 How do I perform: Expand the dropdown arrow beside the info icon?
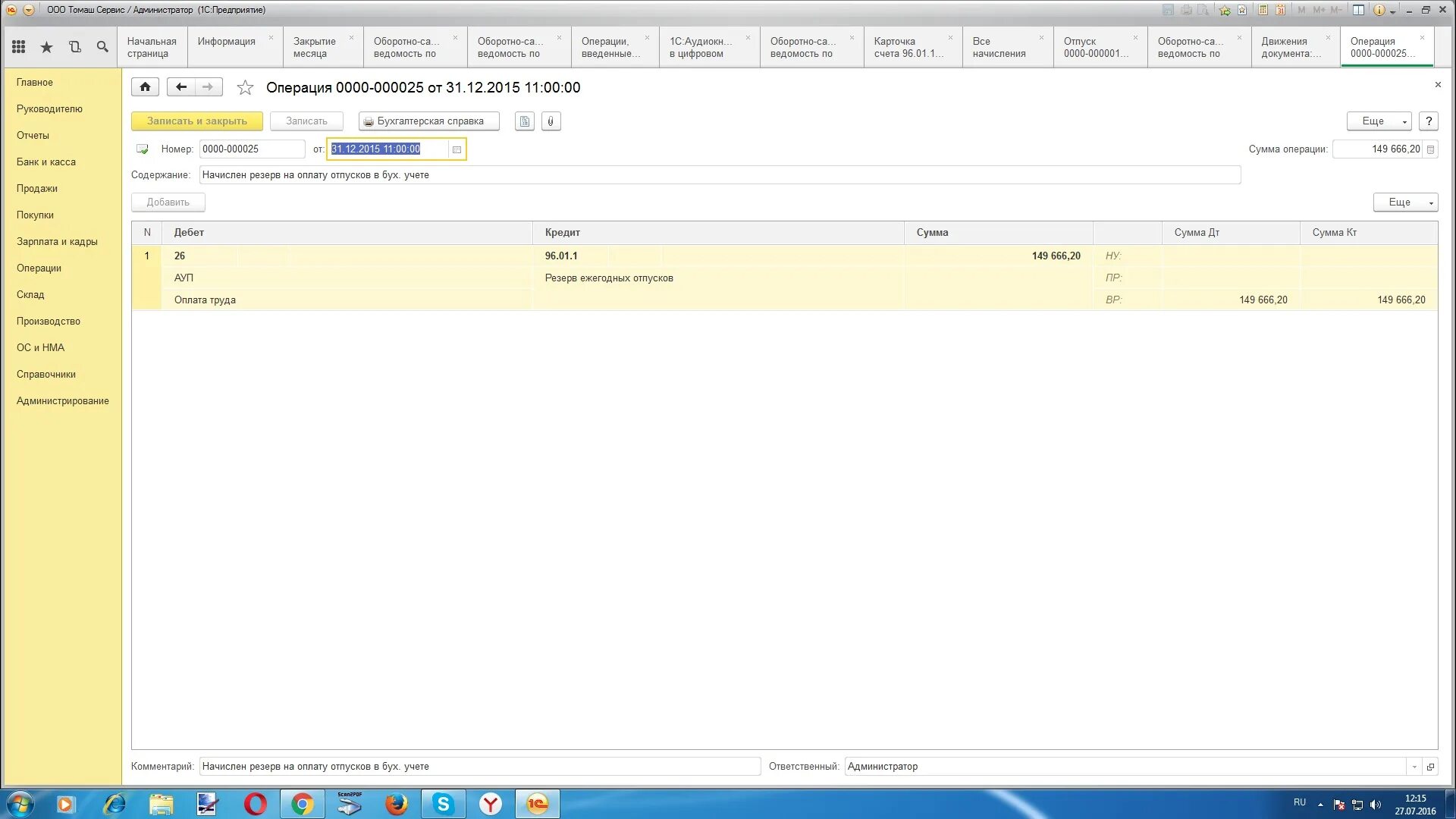1392,11
